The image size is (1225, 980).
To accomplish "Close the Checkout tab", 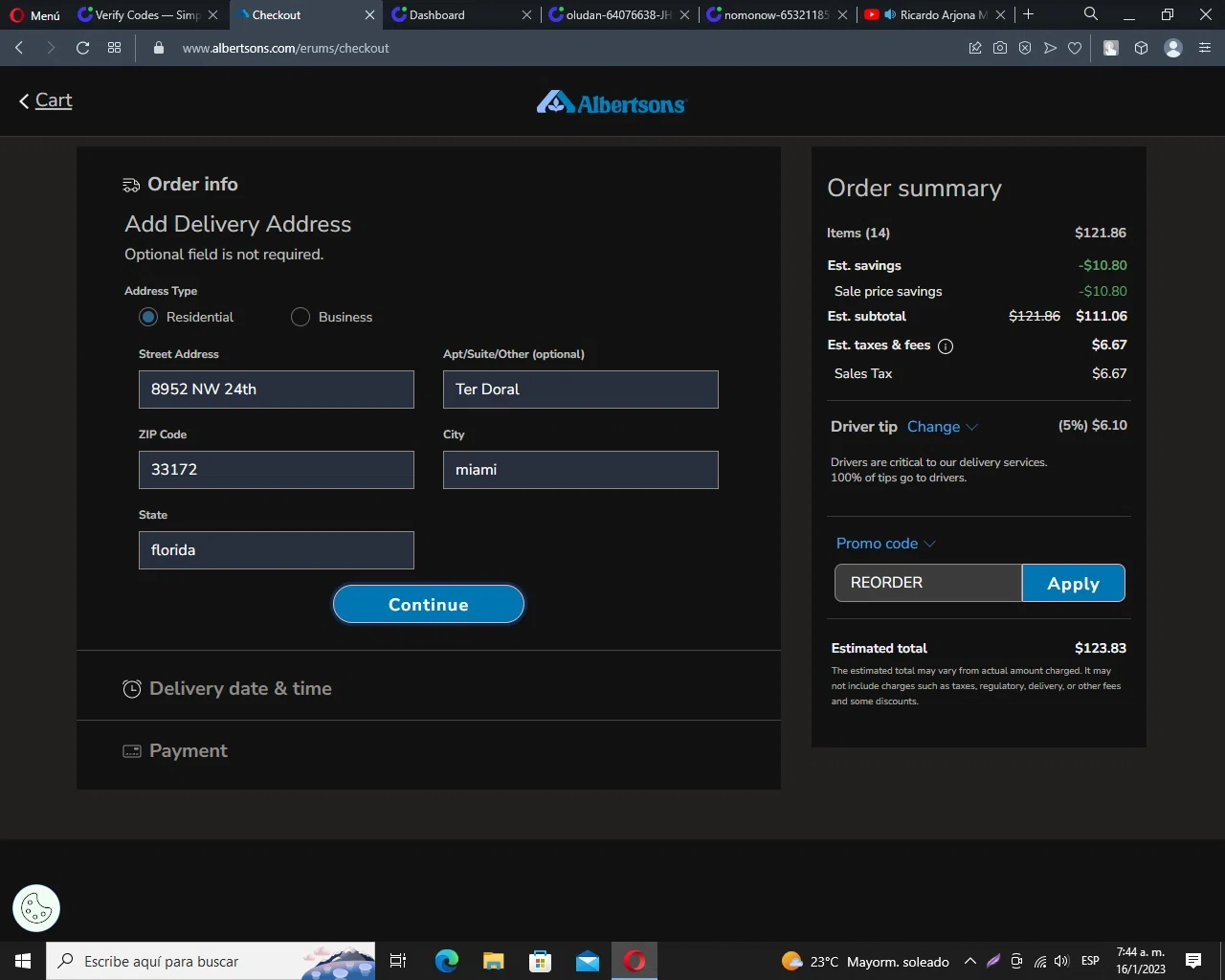I will pos(369,15).
